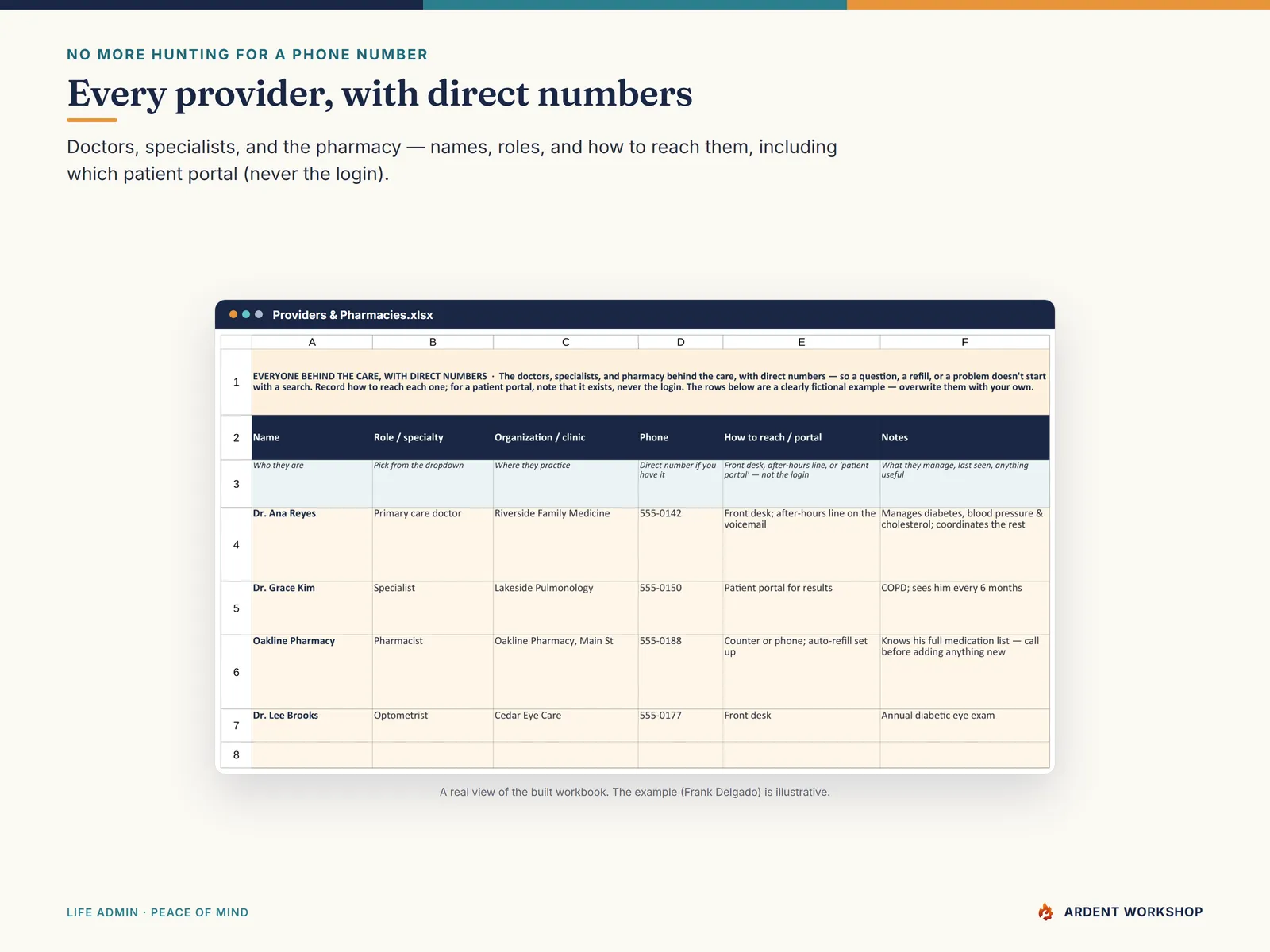Click the 'Notes' header cell
Viewport: 1270px width, 952px height.
(x=964, y=437)
